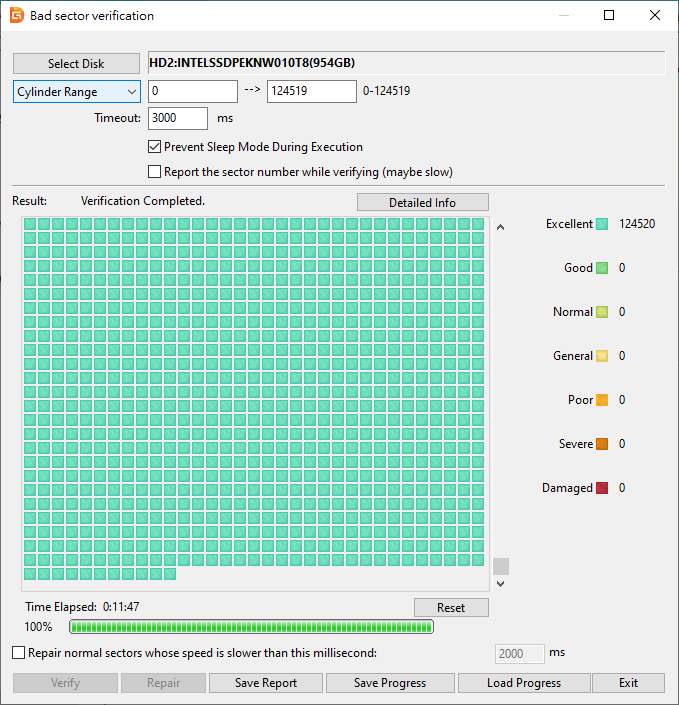The height and width of the screenshot is (705, 679).
Task: Click the Normal yellow-green legend swatch
Action: (x=602, y=312)
